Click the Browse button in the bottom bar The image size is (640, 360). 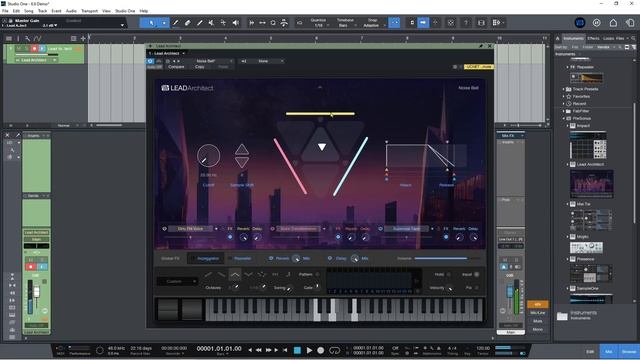pyautogui.click(x=629, y=351)
